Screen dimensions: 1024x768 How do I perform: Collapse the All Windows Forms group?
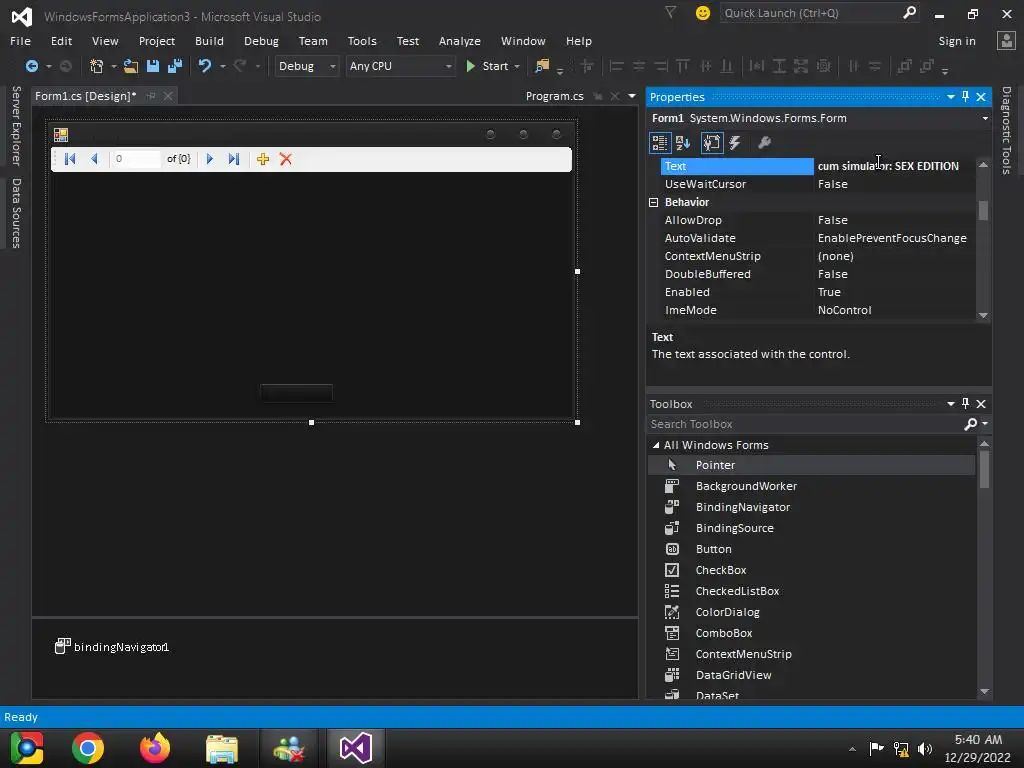tap(656, 445)
